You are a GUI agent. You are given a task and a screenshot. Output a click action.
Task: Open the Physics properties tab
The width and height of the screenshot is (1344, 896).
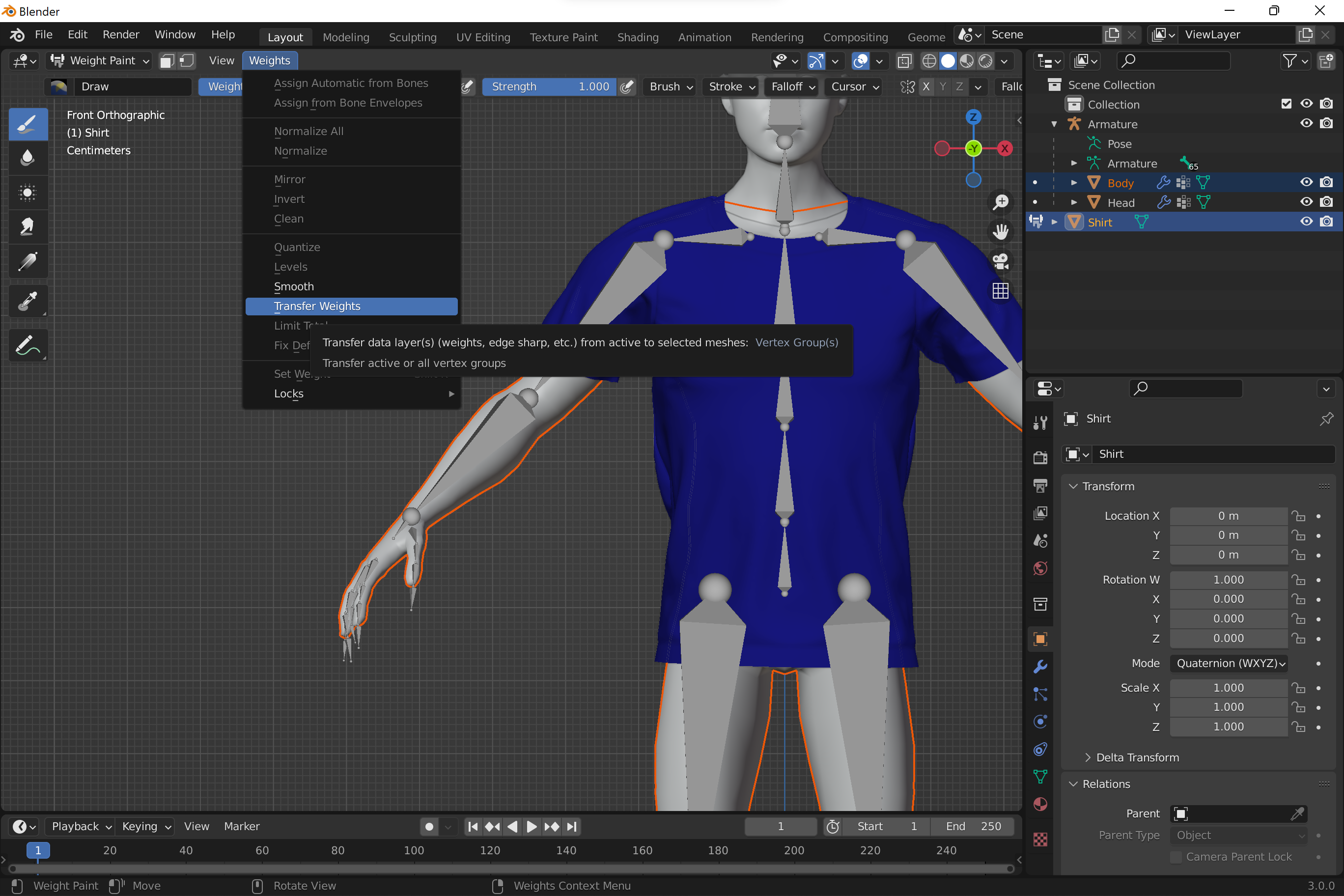tap(1040, 721)
